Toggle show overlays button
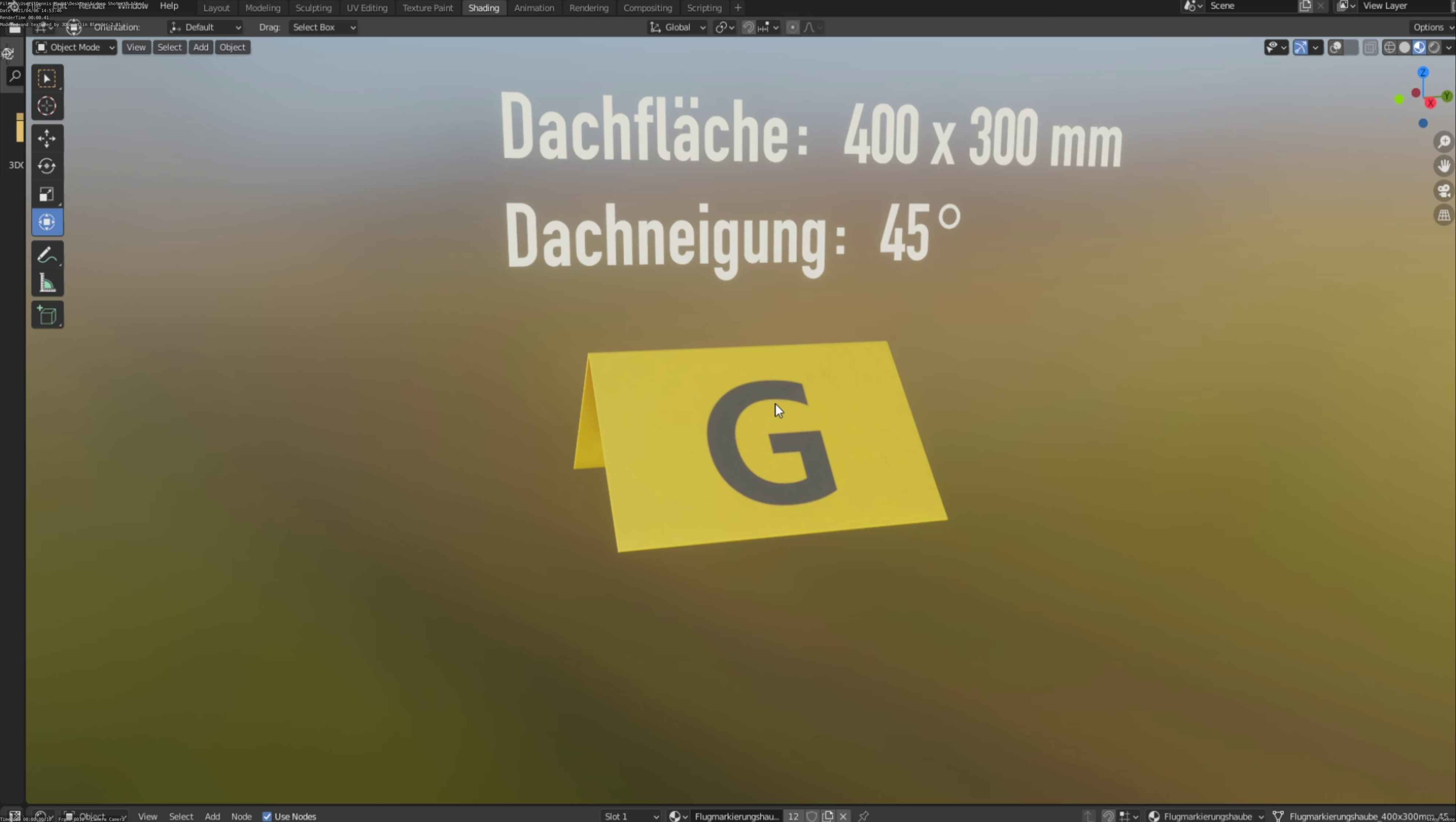The image size is (1456, 822). (1336, 47)
